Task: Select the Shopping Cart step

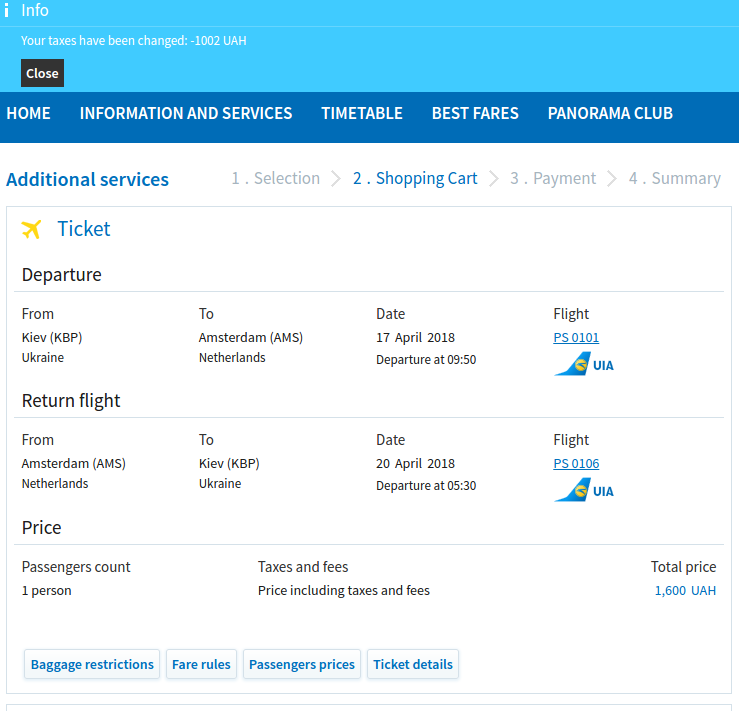Action: pos(415,179)
